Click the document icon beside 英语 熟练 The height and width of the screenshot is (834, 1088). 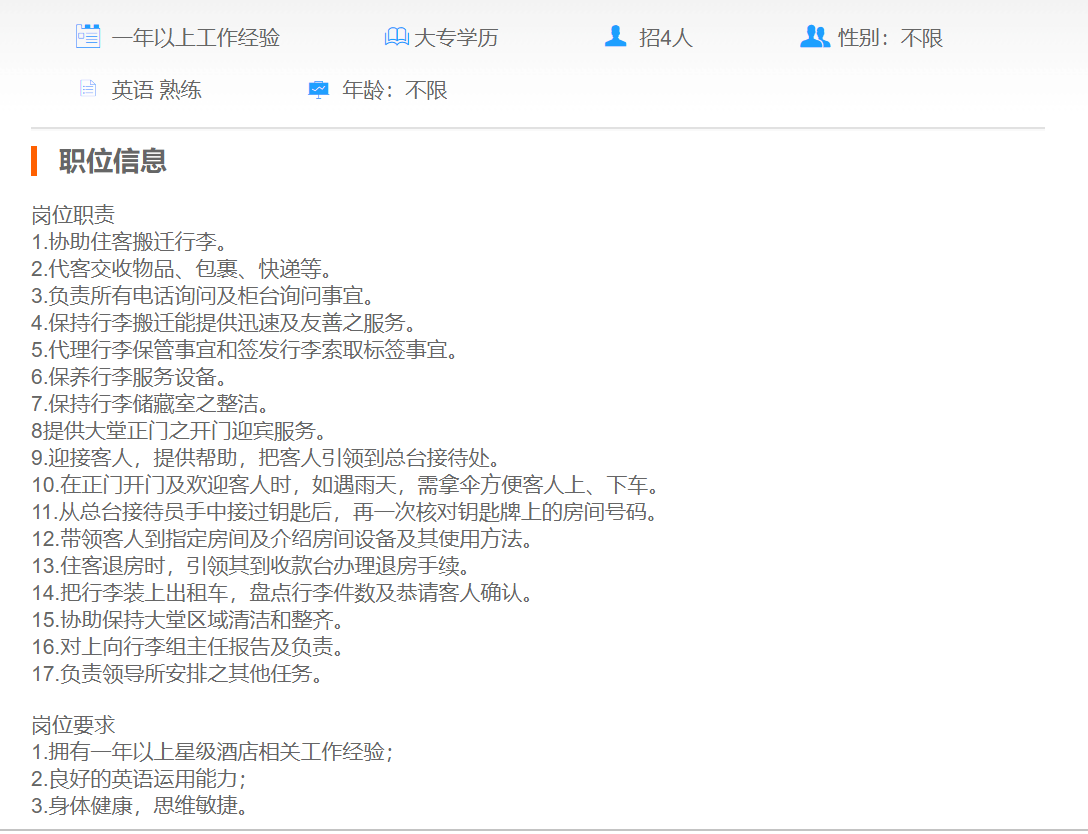point(88,89)
